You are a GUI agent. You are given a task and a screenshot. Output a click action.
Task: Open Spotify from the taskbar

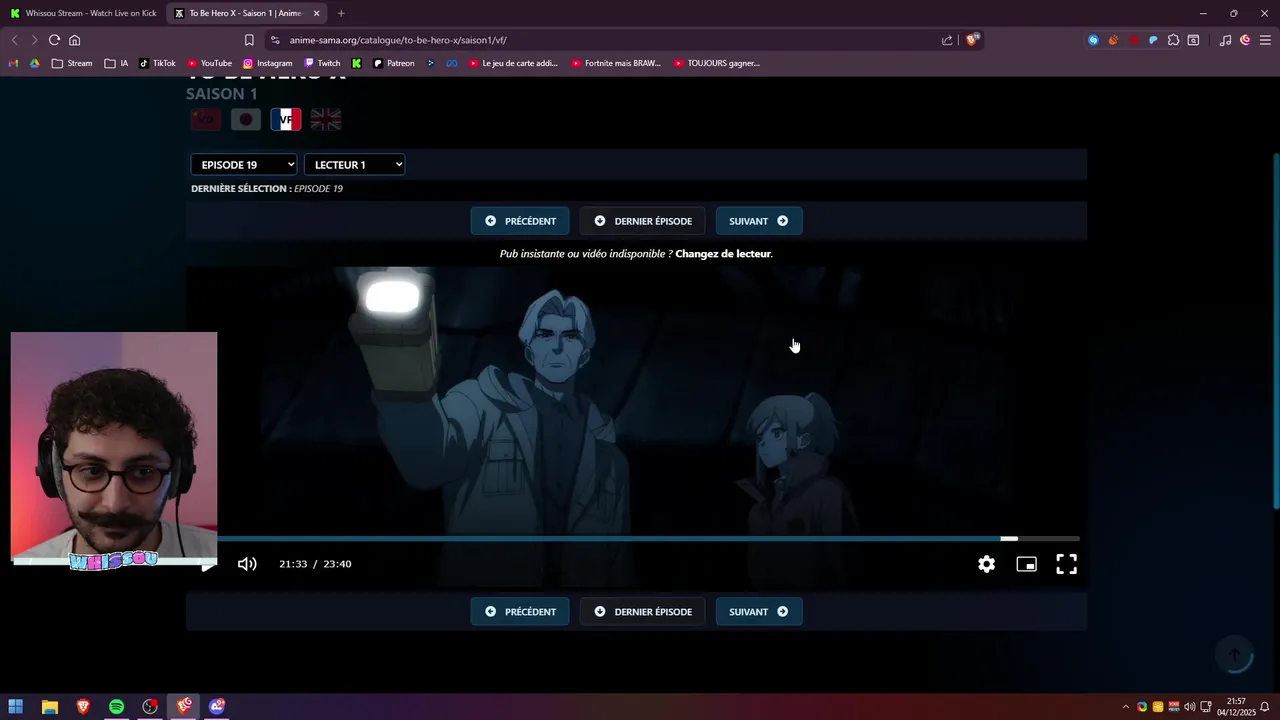(116, 707)
